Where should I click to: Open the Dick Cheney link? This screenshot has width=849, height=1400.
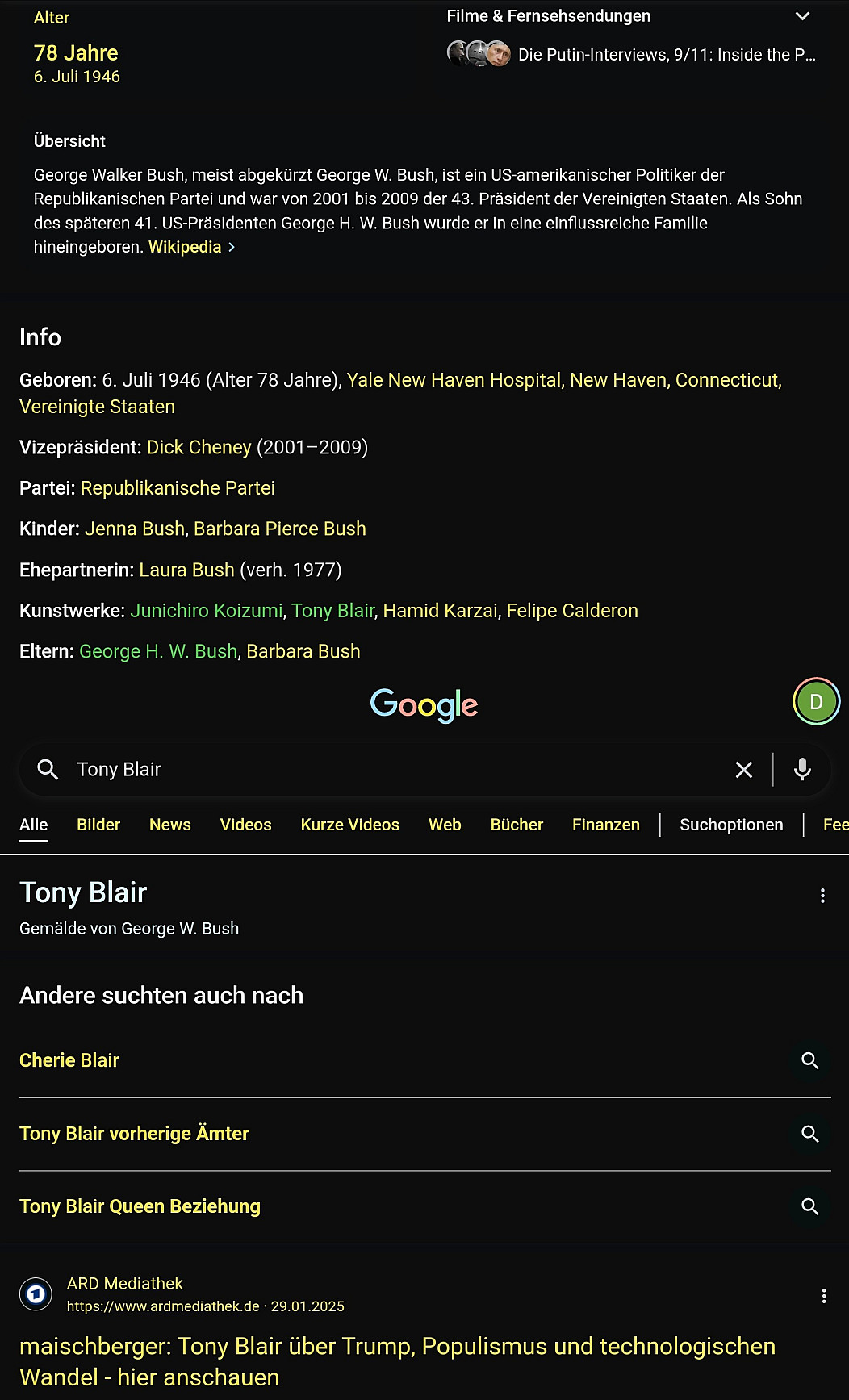199,447
